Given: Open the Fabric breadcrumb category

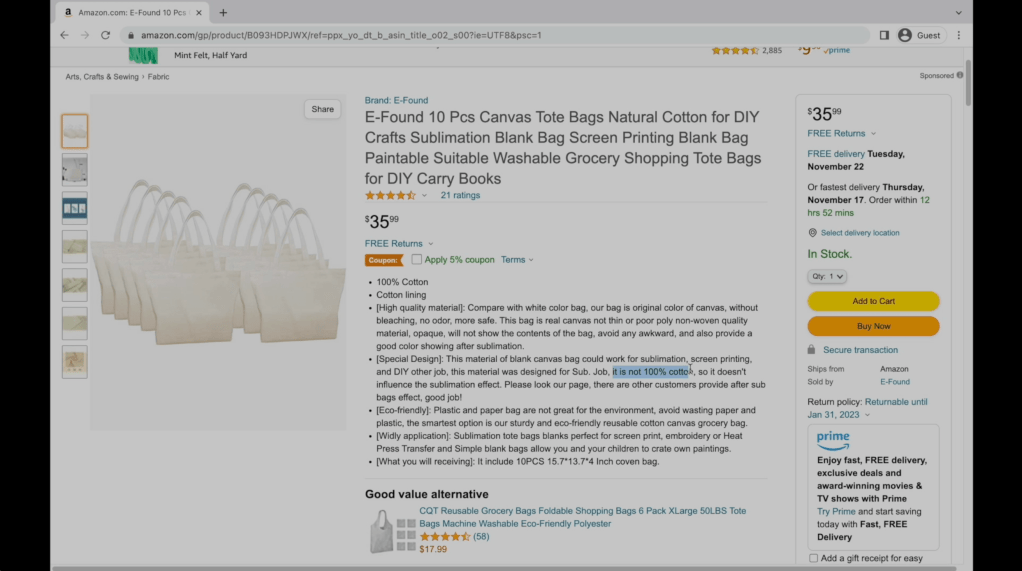Looking at the screenshot, I should (x=158, y=76).
